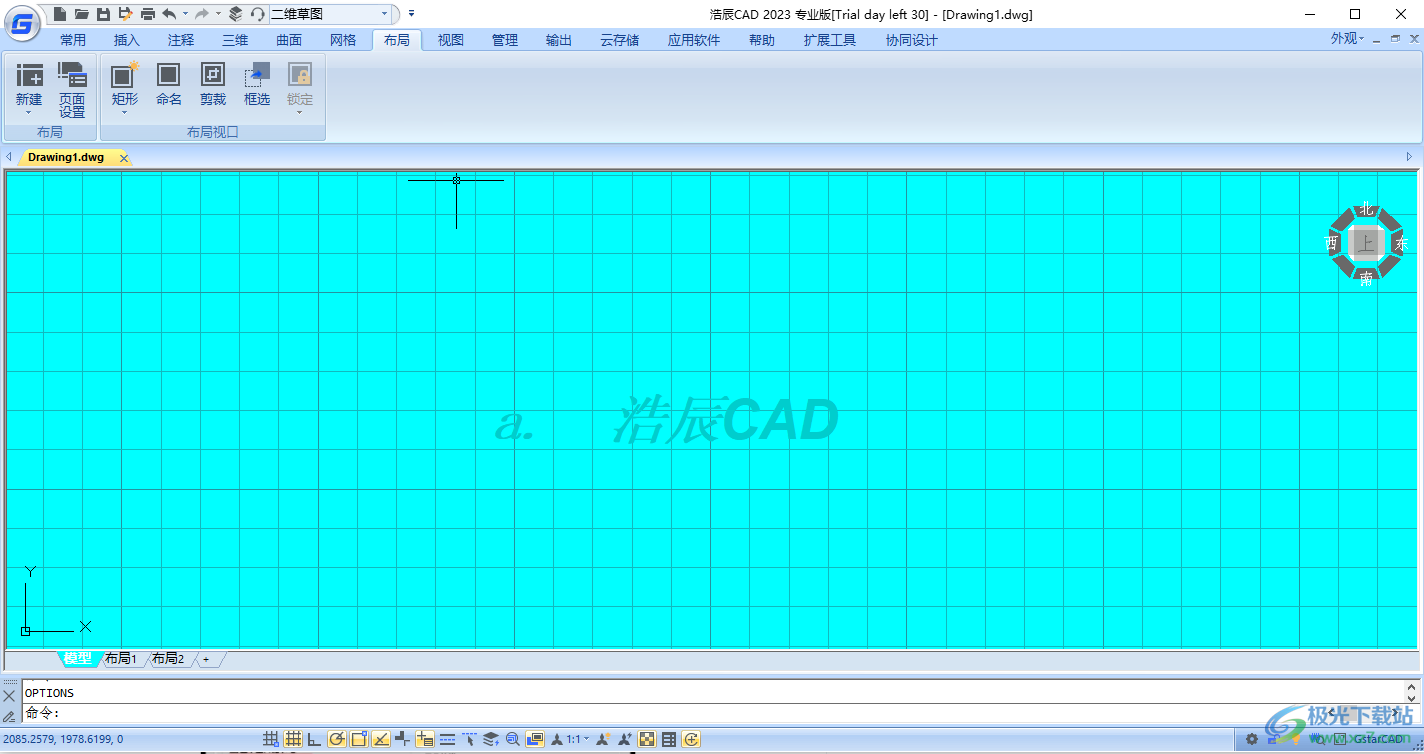Viewport: 1424px width, 754px height.
Task: Expand the 锁定 lock dropdown arrow
Action: tap(300, 112)
